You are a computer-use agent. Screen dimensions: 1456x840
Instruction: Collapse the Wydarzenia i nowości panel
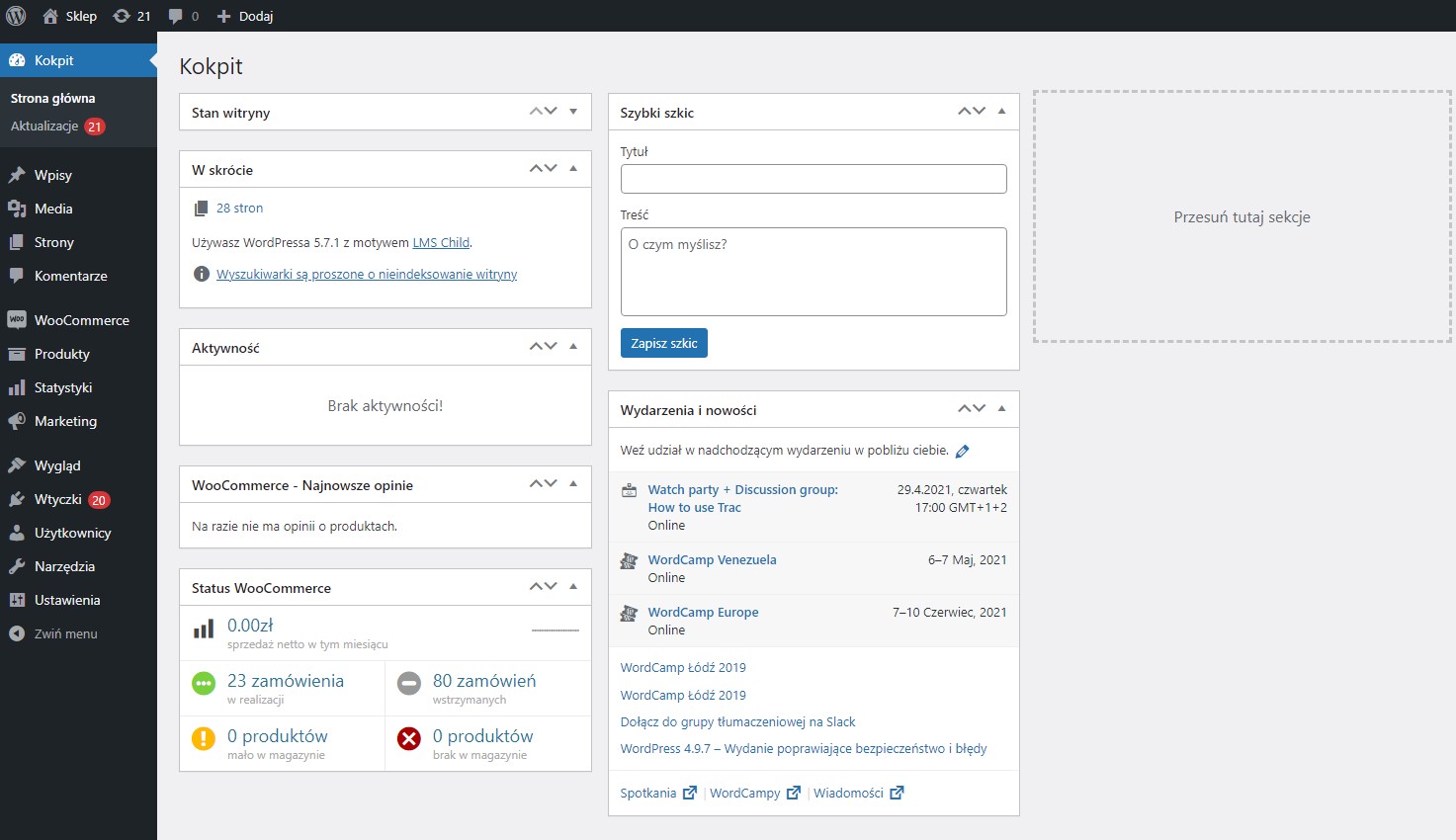(x=1001, y=409)
